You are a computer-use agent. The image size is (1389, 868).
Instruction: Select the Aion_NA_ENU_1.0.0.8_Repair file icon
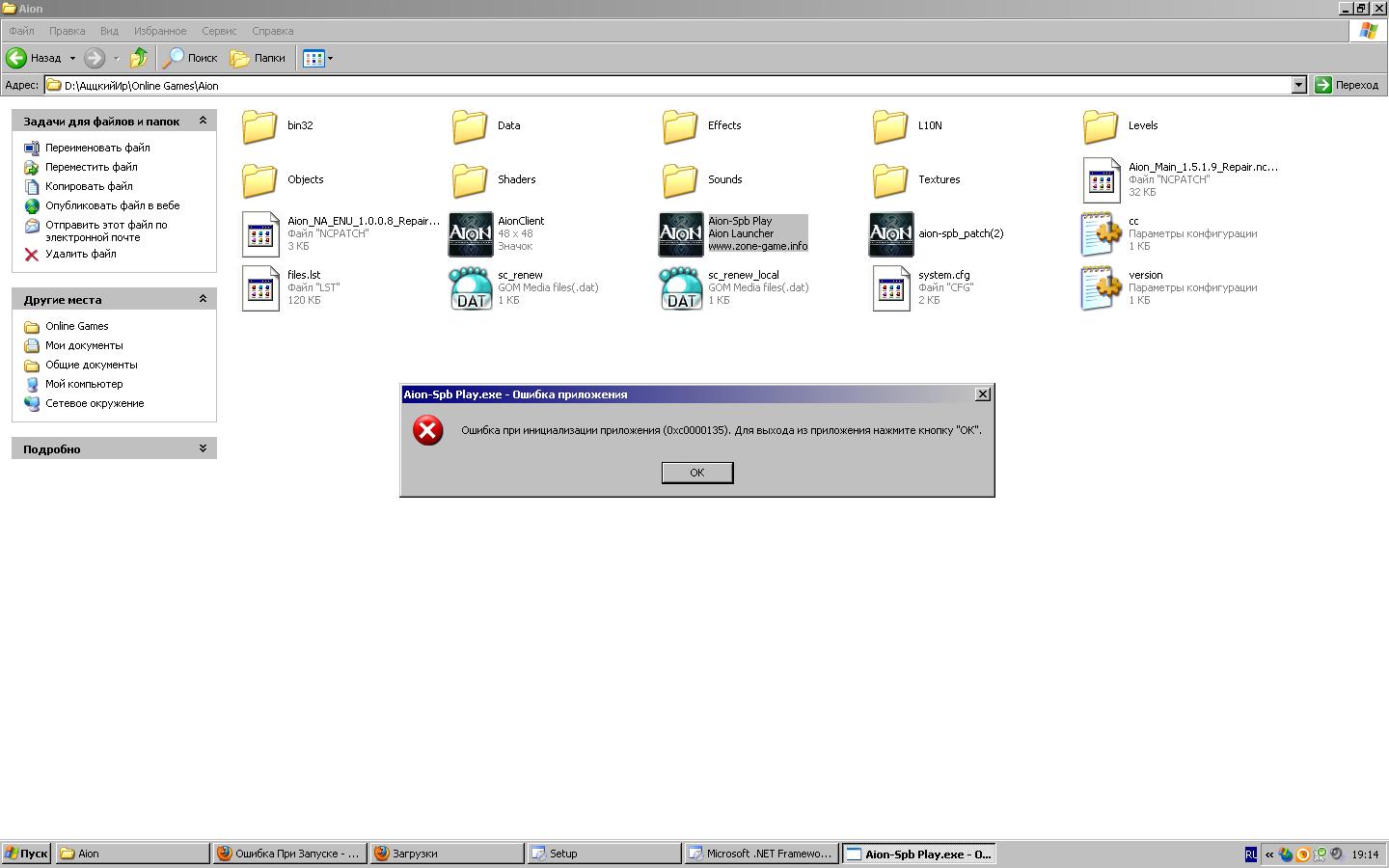(260, 234)
